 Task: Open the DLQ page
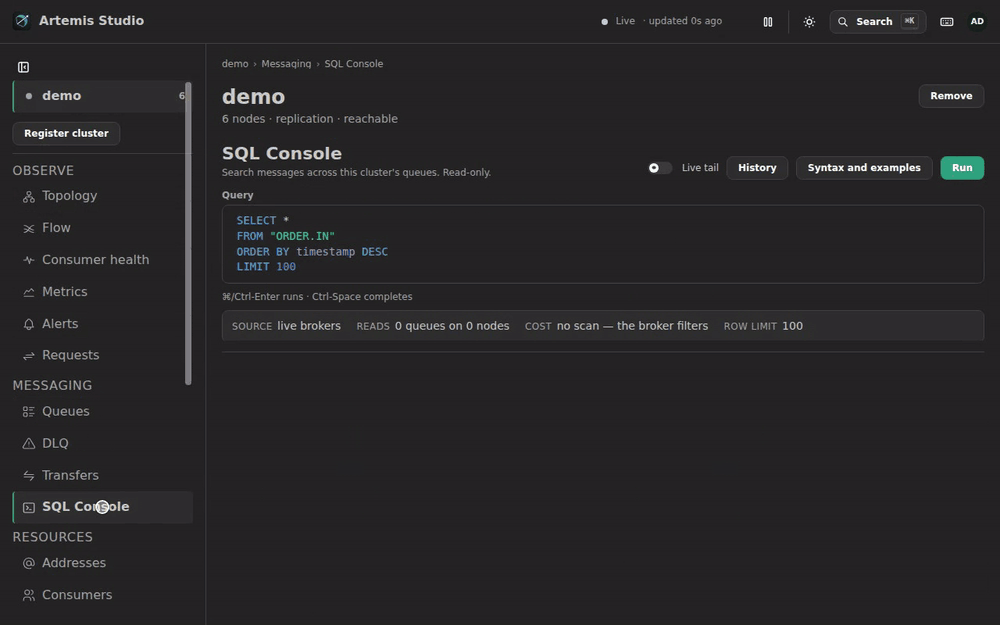pos(102,443)
